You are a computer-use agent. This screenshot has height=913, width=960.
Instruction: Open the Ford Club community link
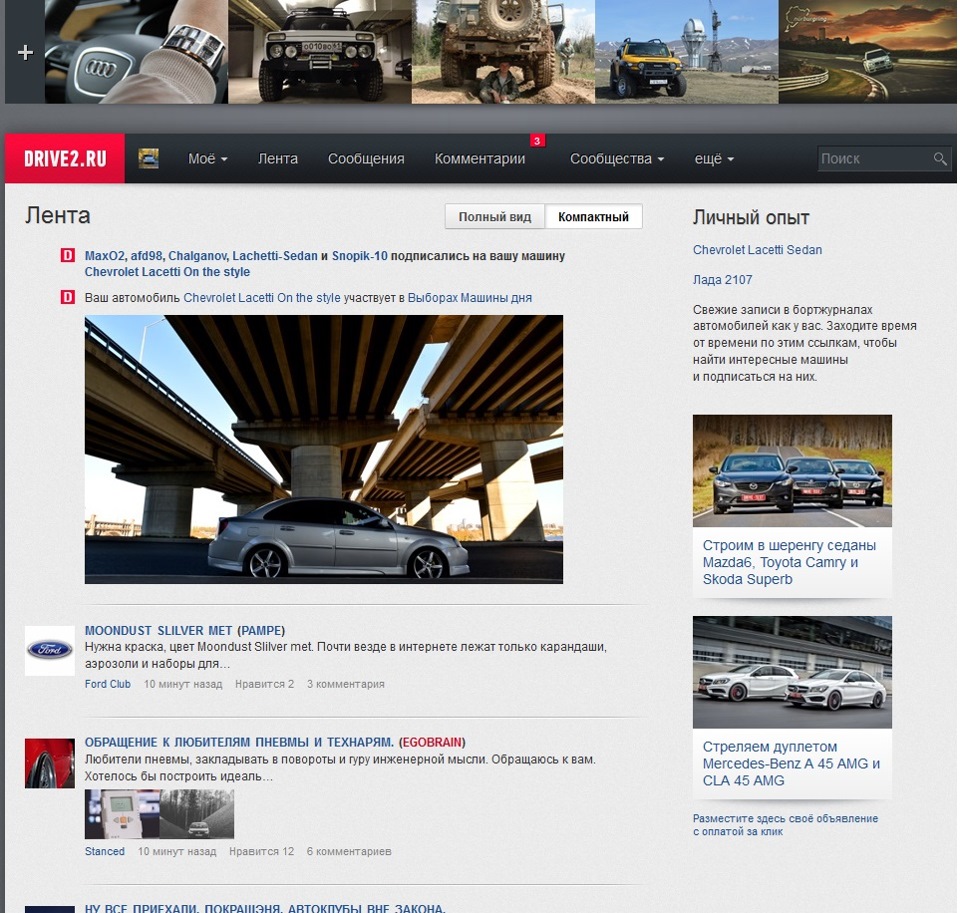108,684
